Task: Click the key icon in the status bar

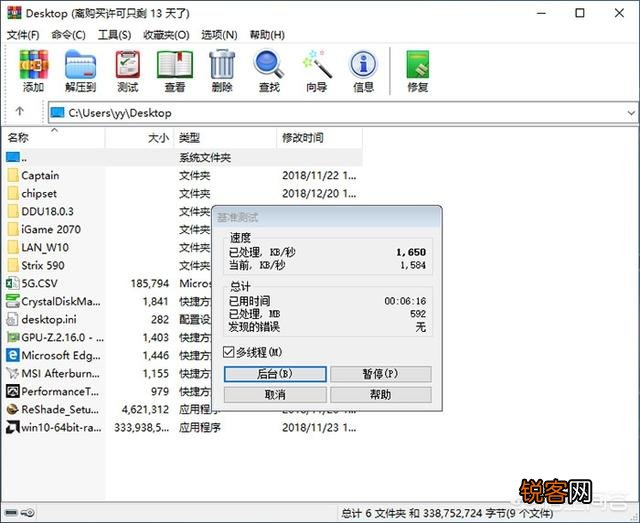Action: [28, 512]
